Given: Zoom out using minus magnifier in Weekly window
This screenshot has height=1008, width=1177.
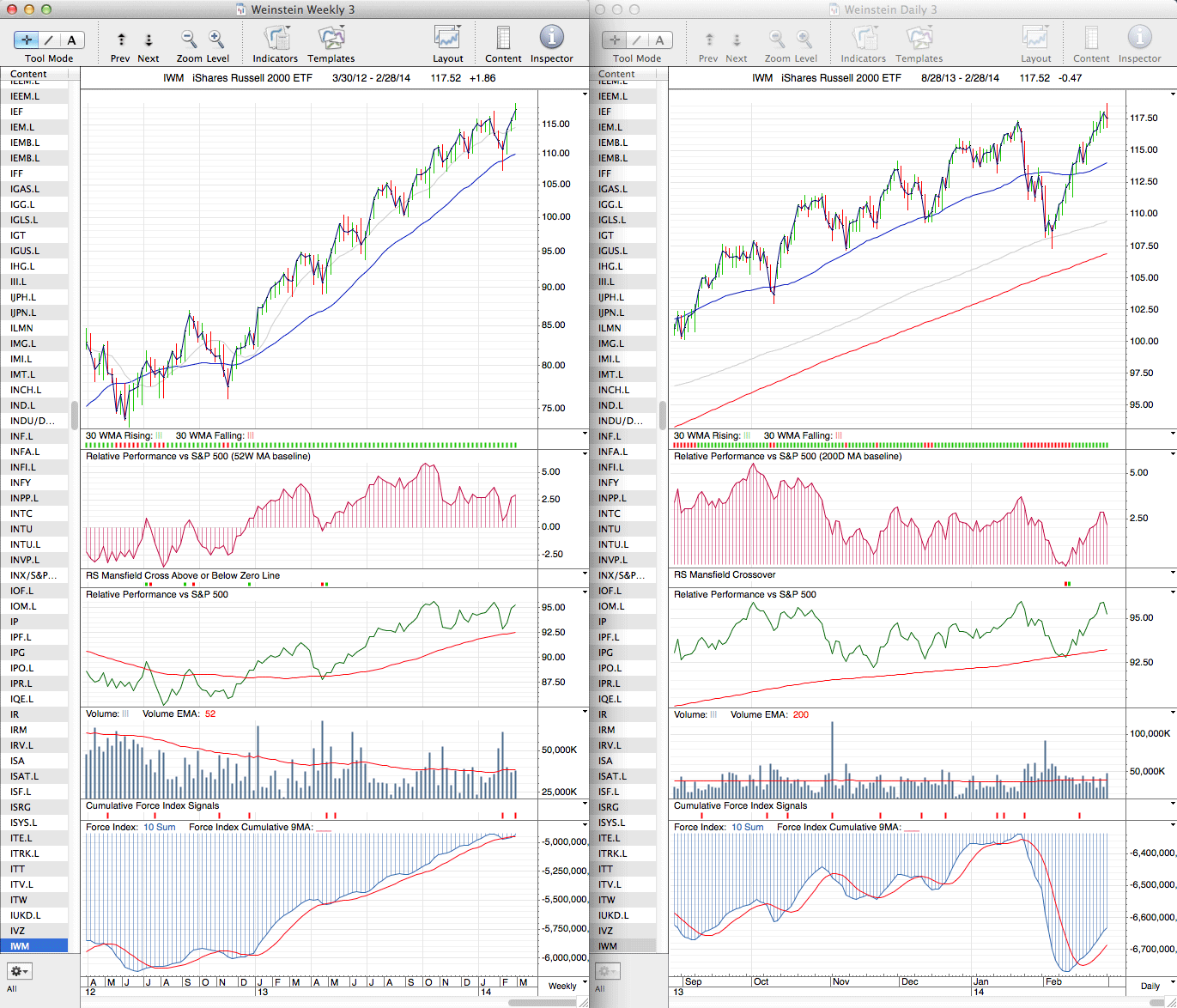Looking at the screenshot, I should [x=189, y=39].
